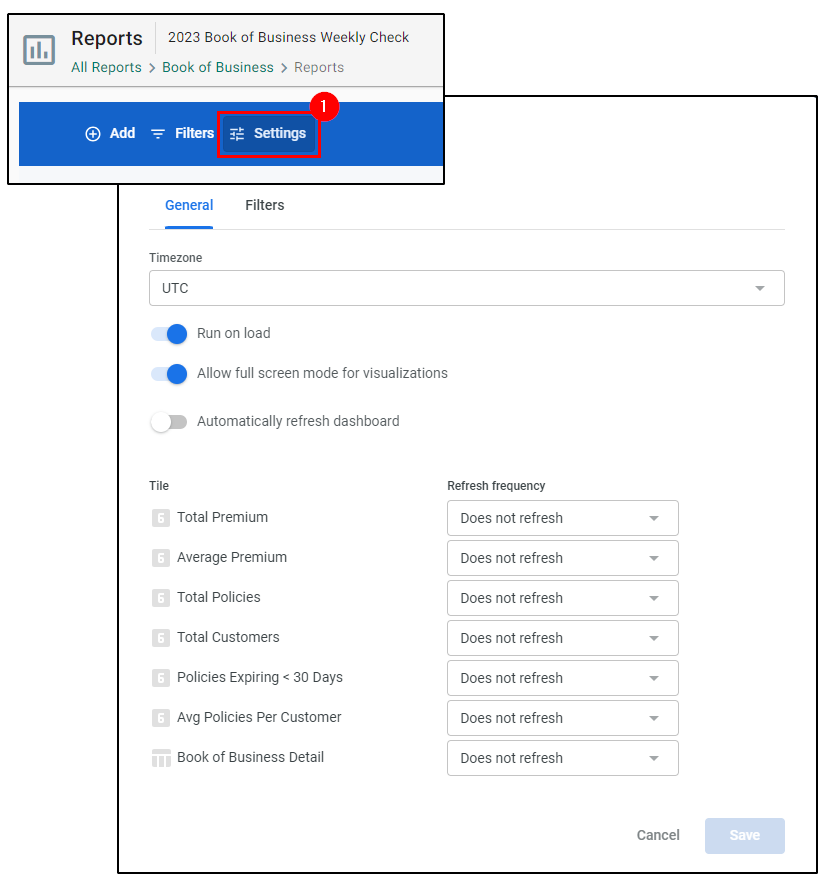Click the Policies Expiring tile icon
Screen dimensions: 827x879
(x=161, y=678)
